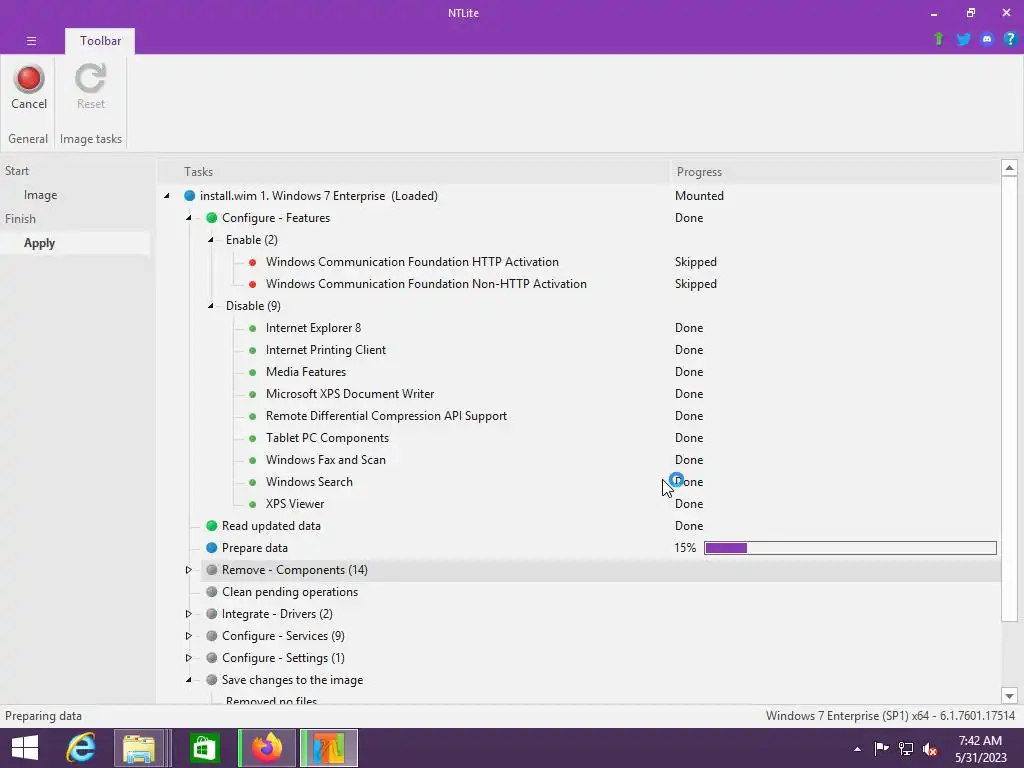Select Windows Fax and Scan row
Image resolution: width=1024 pixels, height=768 pixels.
point(325,460)
